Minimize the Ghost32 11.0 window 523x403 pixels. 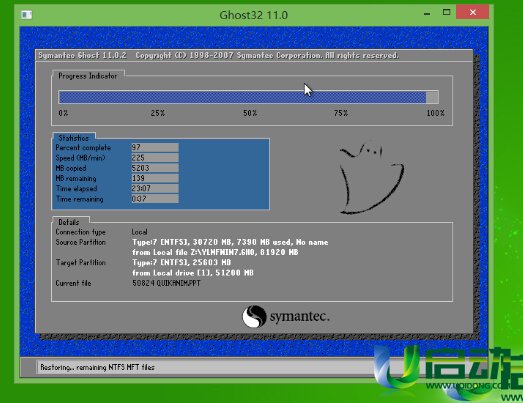[x=427, y=13]
